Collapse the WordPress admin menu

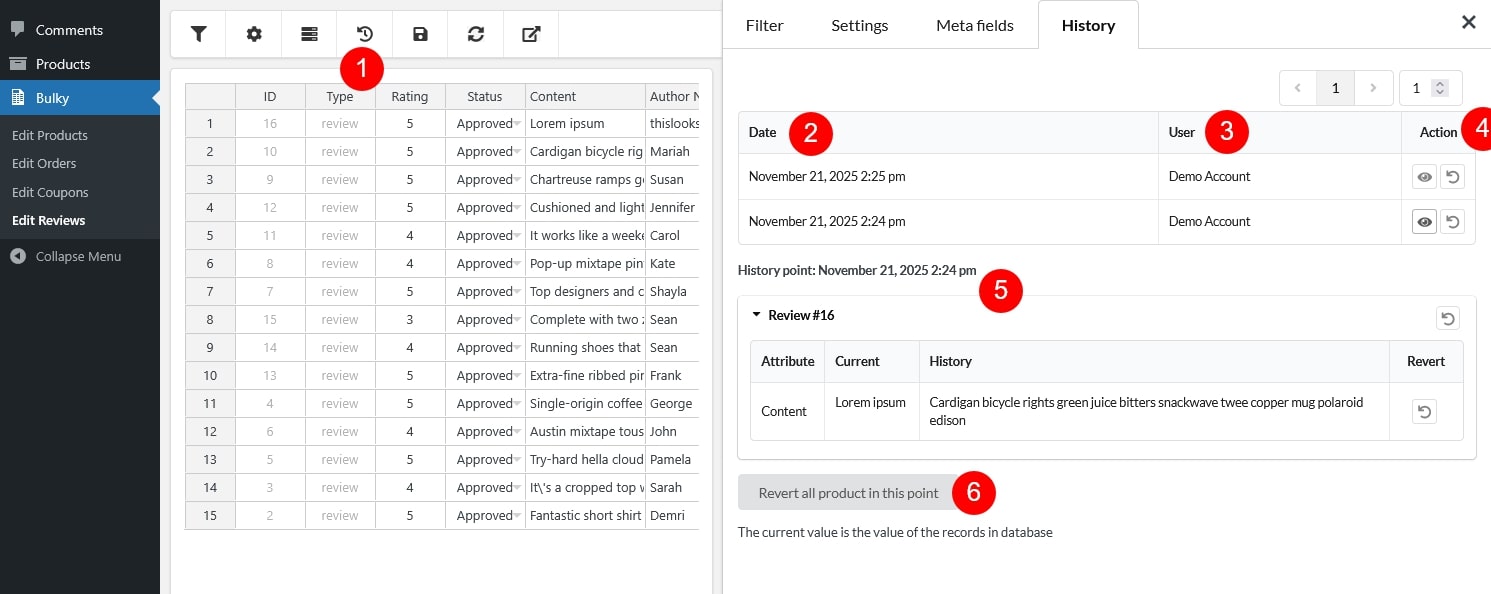coord(78,256)
